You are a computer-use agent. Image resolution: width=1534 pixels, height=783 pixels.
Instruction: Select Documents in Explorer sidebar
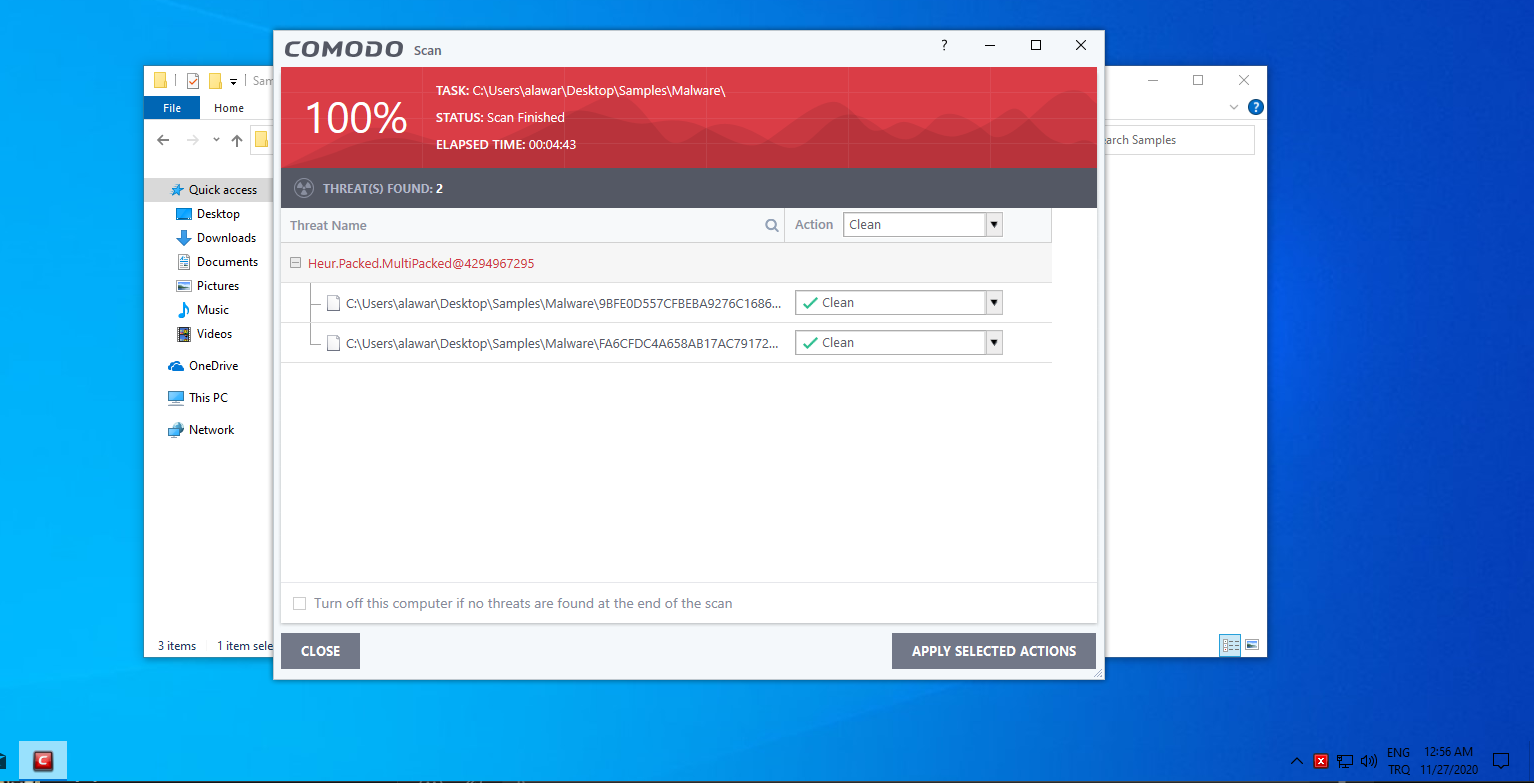coord(227,262)
